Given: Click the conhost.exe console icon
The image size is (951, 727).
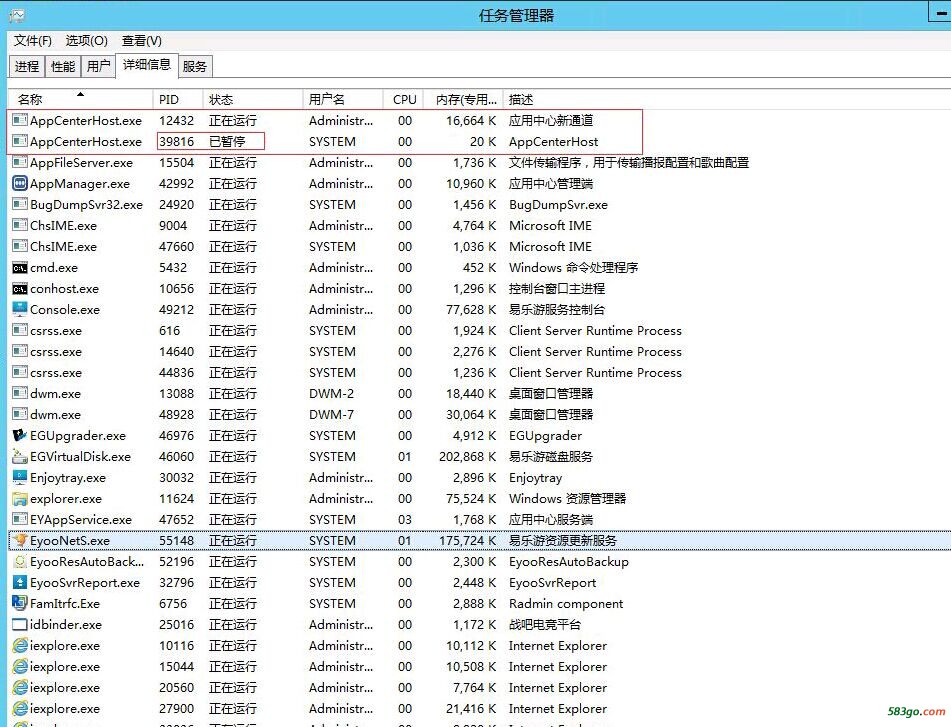Looking at the screenshot, I should click(20, 289).
